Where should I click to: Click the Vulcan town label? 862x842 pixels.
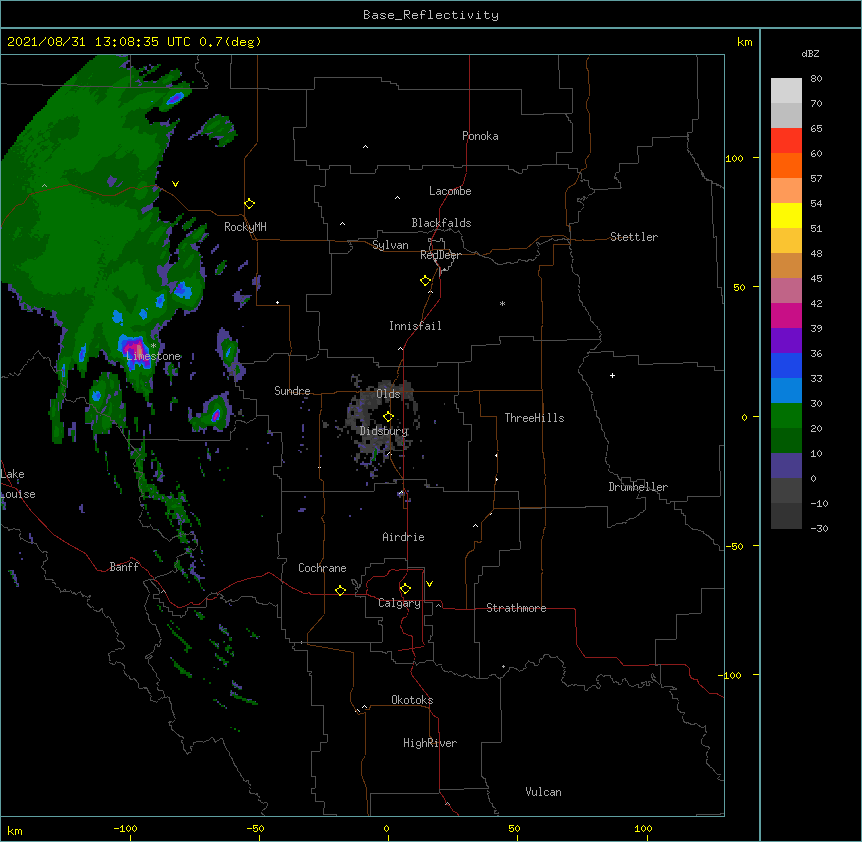pyautogui.click(x=543, y=792)
